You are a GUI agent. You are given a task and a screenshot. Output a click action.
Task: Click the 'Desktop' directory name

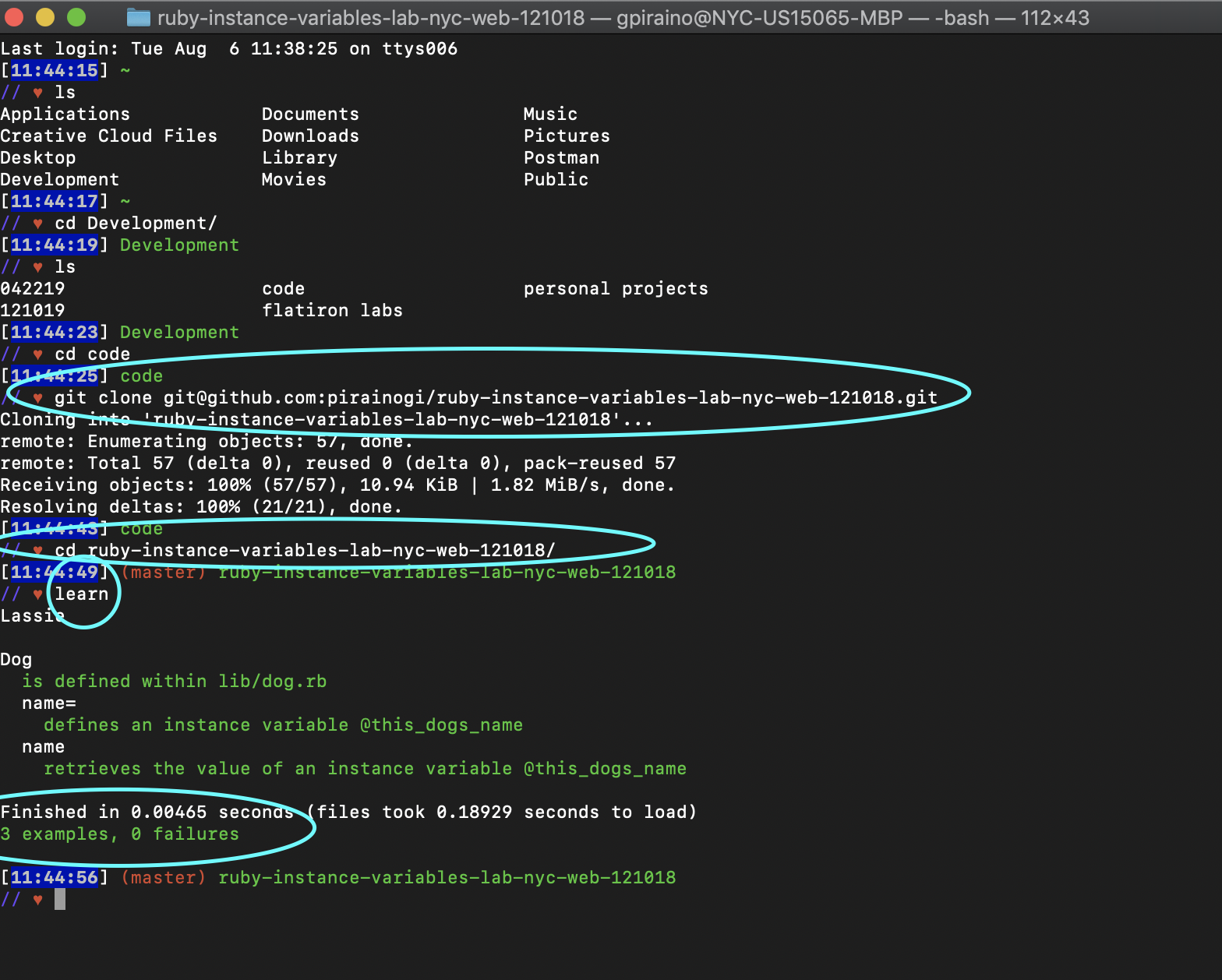click(38, 157)
